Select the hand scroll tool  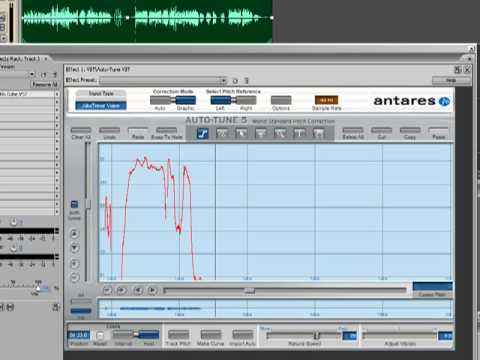coord(319,134)
